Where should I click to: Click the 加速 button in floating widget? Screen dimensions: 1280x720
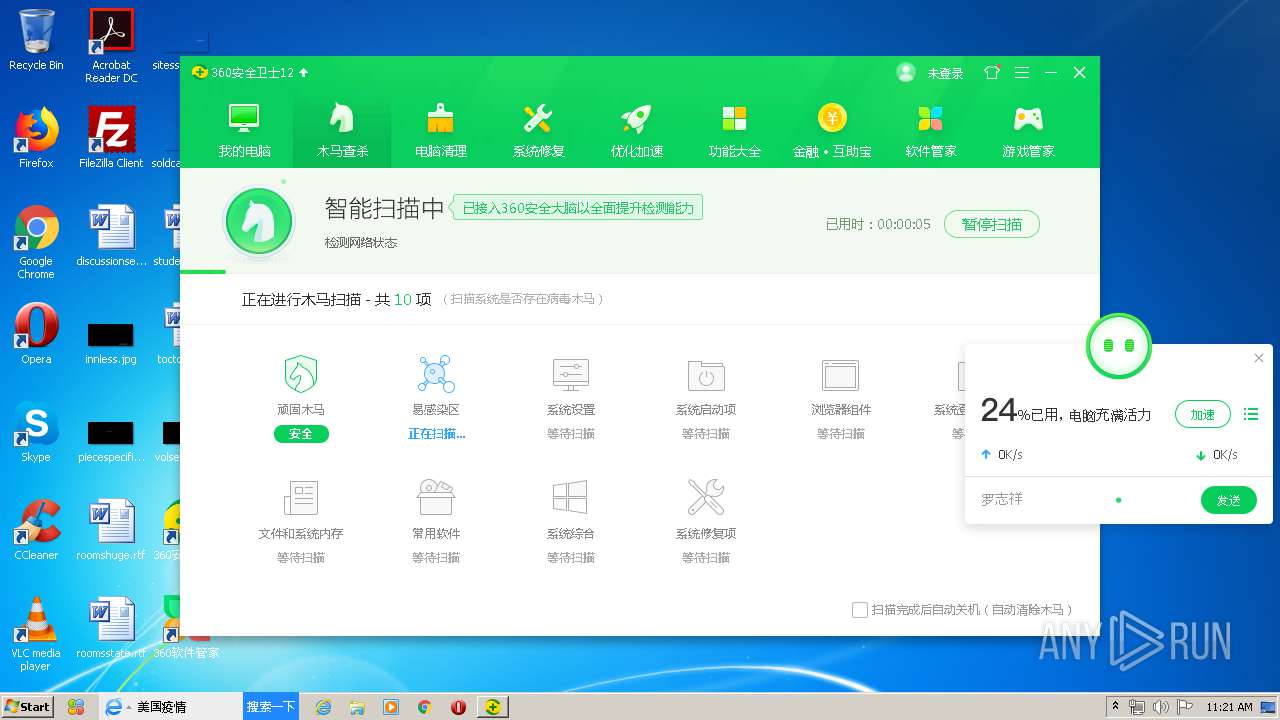pos(1202,414)
